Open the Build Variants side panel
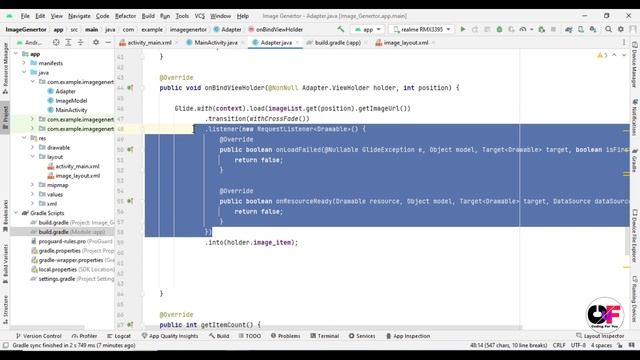Image resolution: width=640 pixels, height=360 pixels. [5, 264]
